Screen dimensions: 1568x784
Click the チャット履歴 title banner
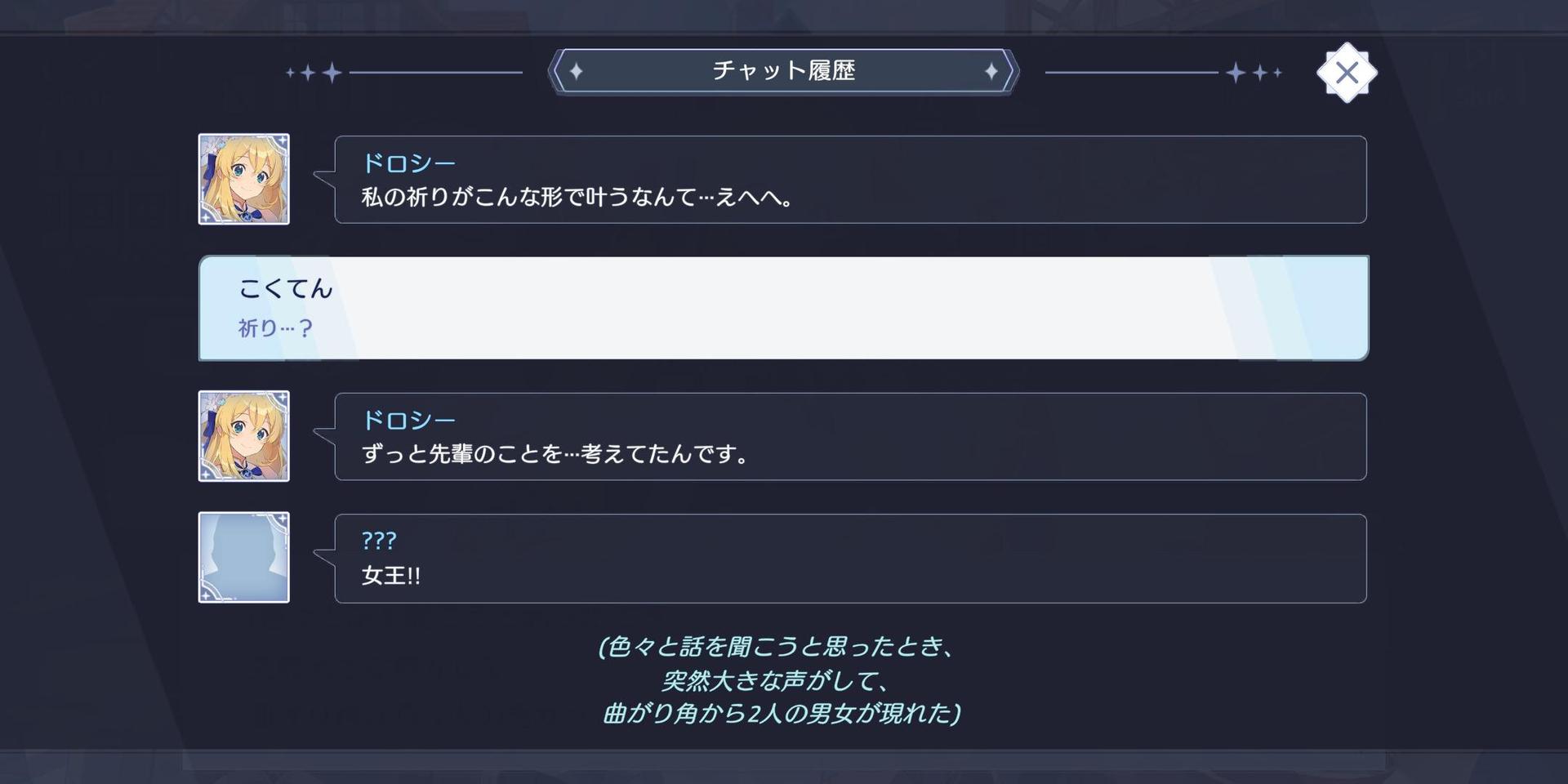pos(783,71)
